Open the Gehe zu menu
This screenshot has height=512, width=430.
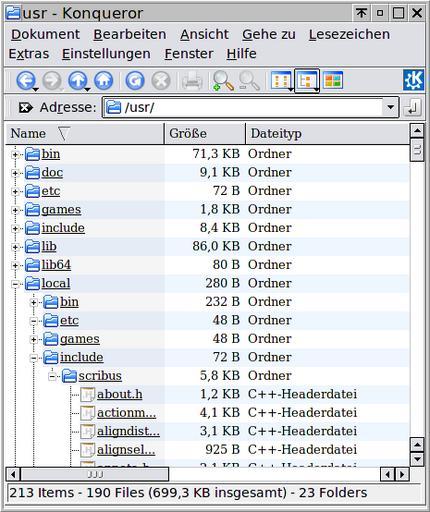[x=269, y=34]
